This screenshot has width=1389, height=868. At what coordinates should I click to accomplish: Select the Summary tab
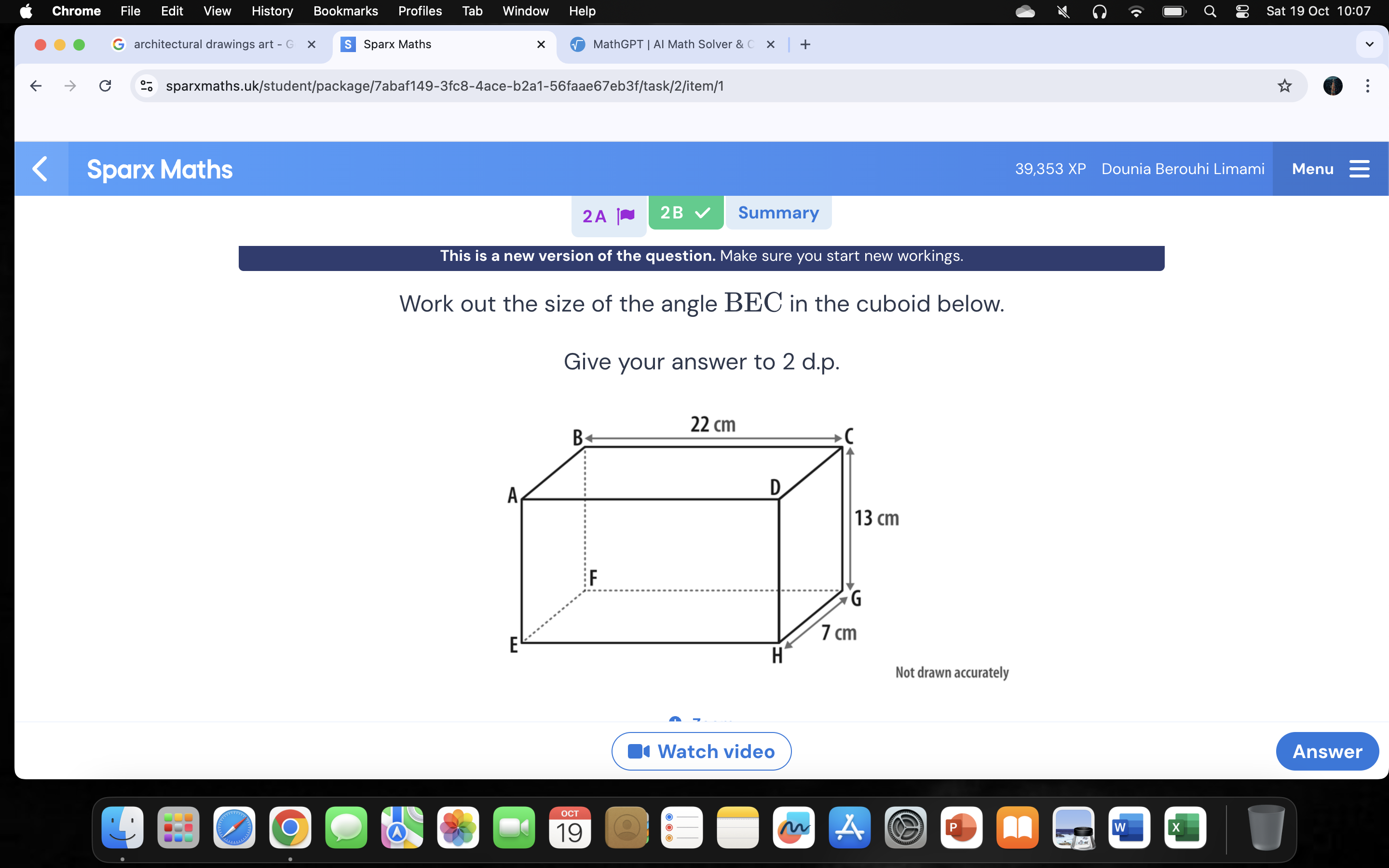pyautogui.click(x=778, y=212)
